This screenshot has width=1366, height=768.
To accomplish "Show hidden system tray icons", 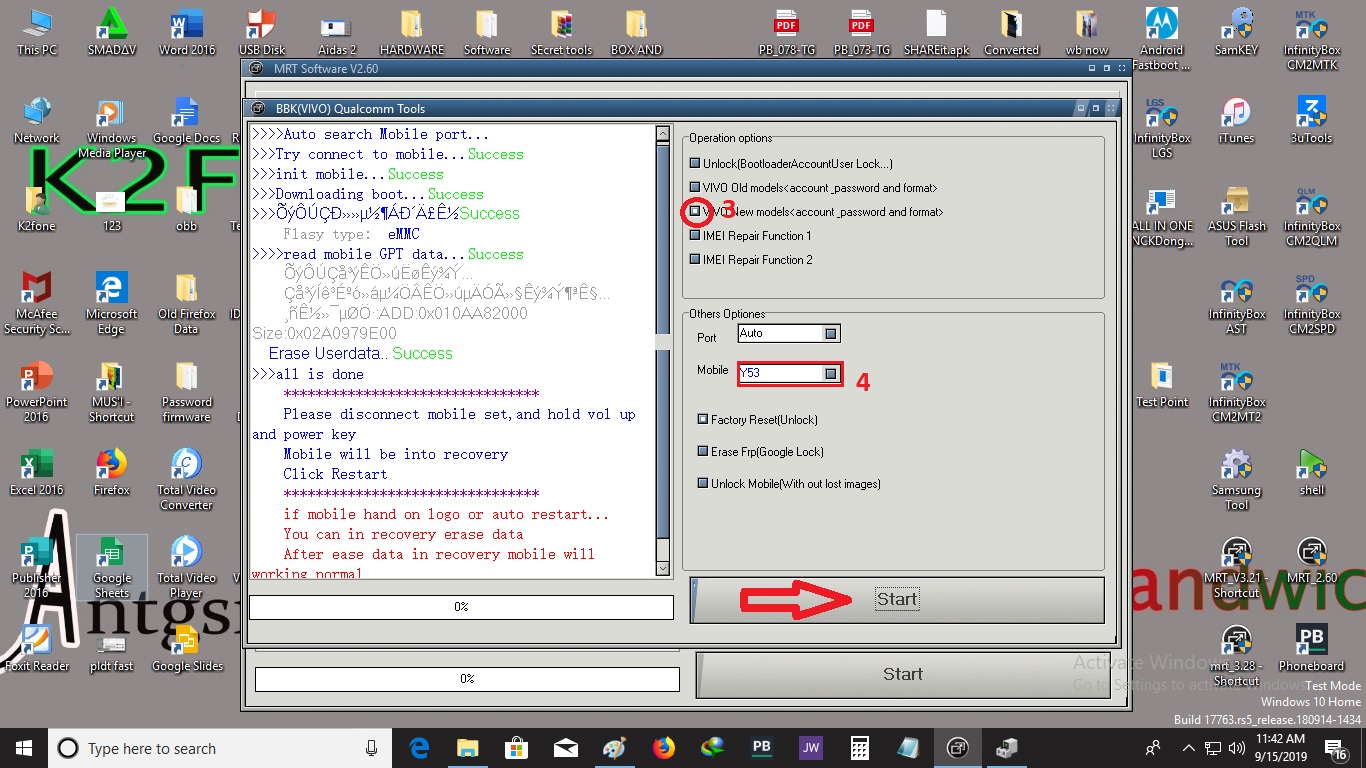I will [1188, 748].
